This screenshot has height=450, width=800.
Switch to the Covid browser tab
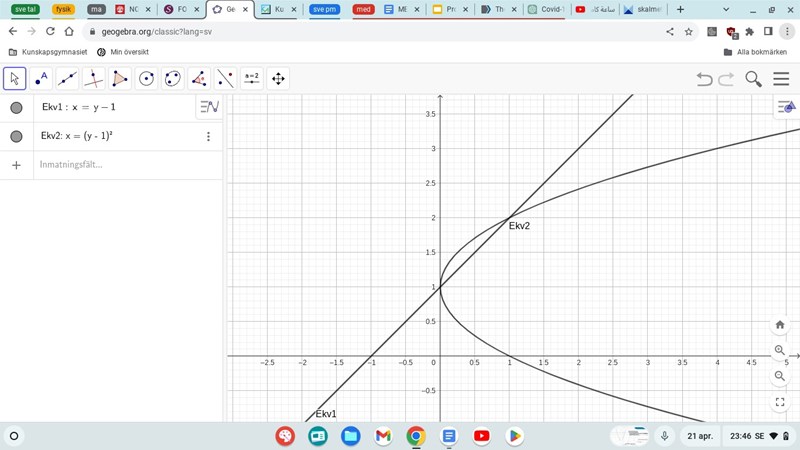546,10
